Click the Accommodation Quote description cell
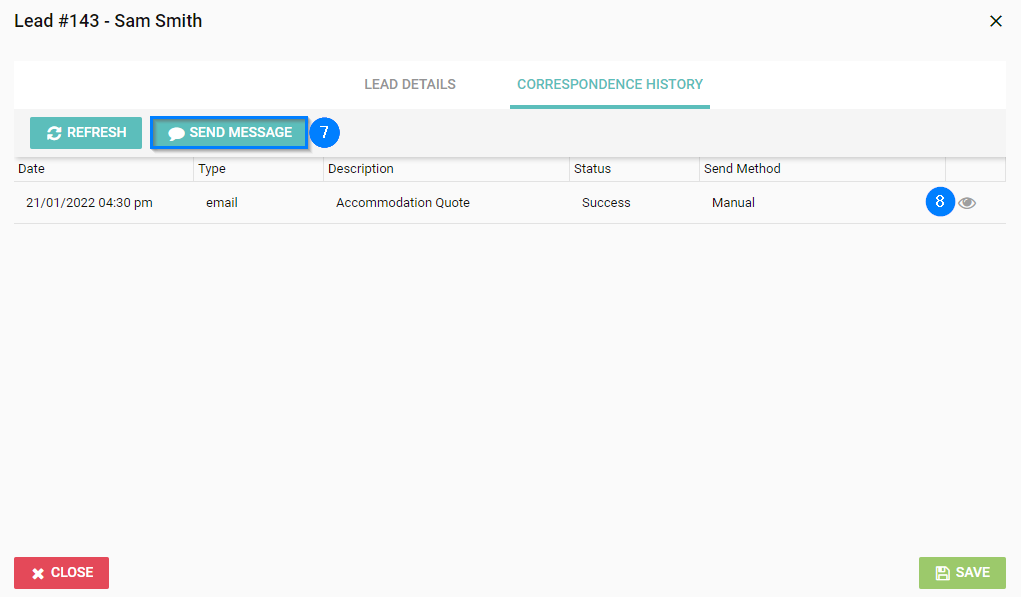This screenshot has height=597, width=1021. [x=403, y=203]
